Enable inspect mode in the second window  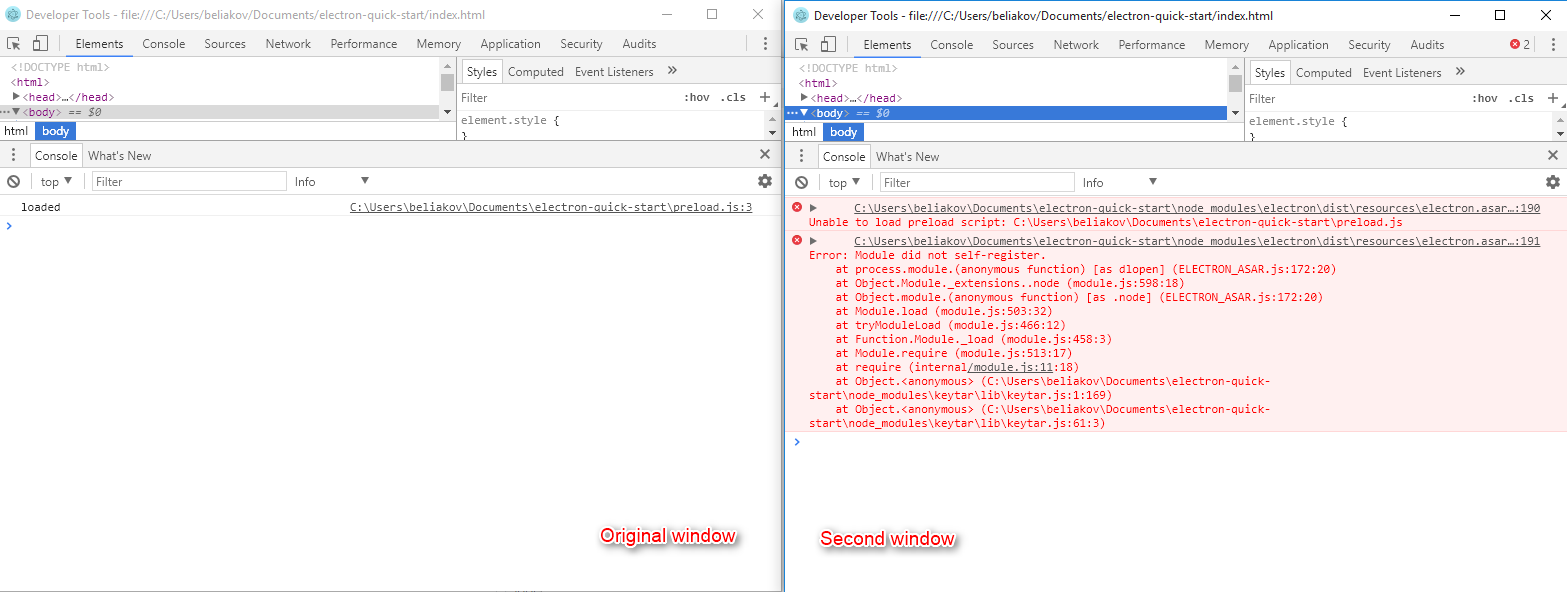click(800, 45)
